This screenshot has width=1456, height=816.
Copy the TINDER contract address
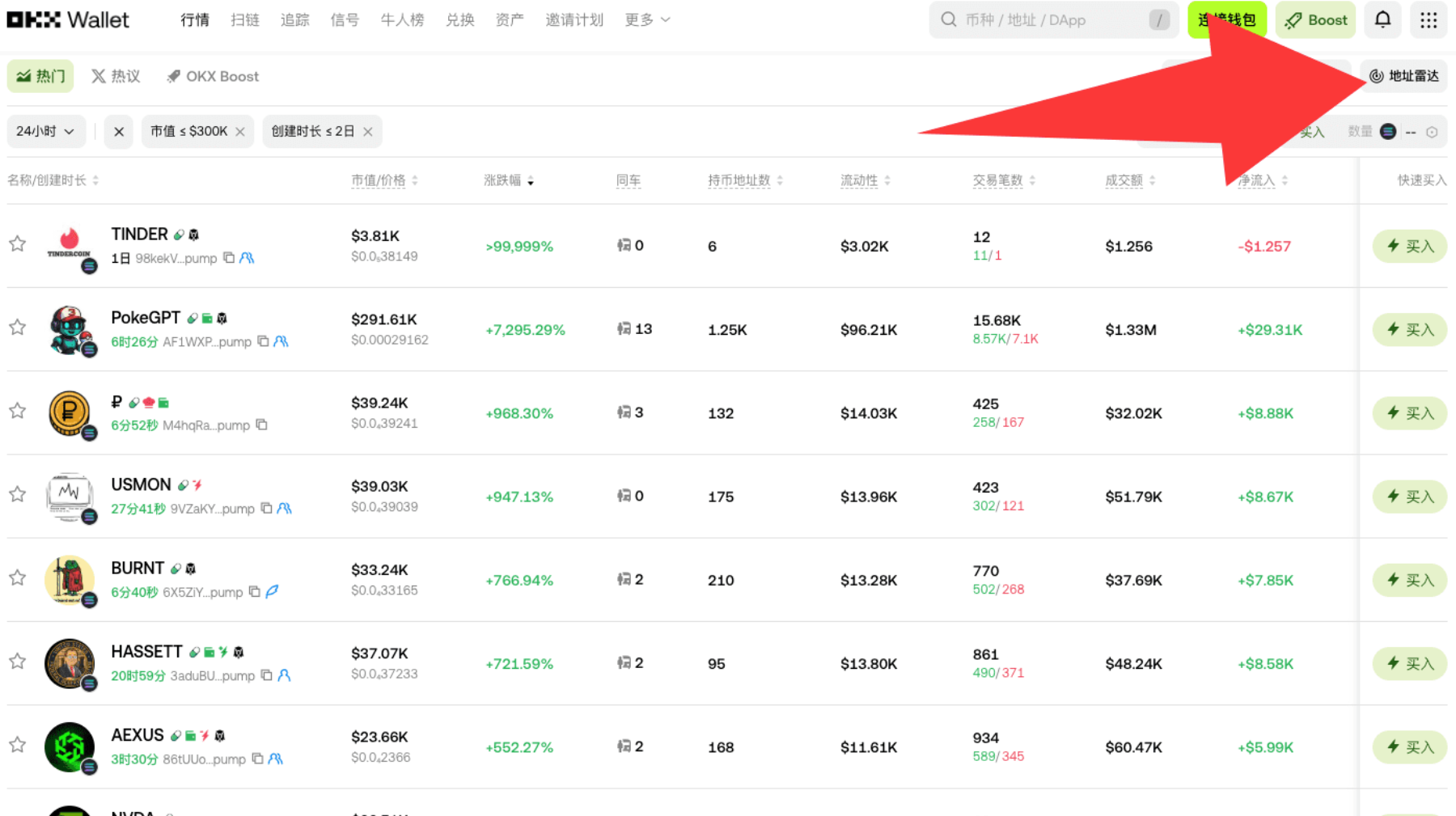click(229, 258)
